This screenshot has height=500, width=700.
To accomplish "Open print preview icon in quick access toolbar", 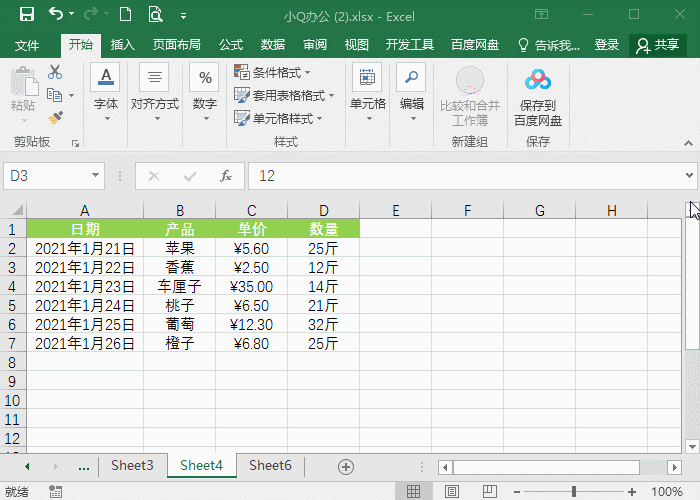I will tap(155, 14).
